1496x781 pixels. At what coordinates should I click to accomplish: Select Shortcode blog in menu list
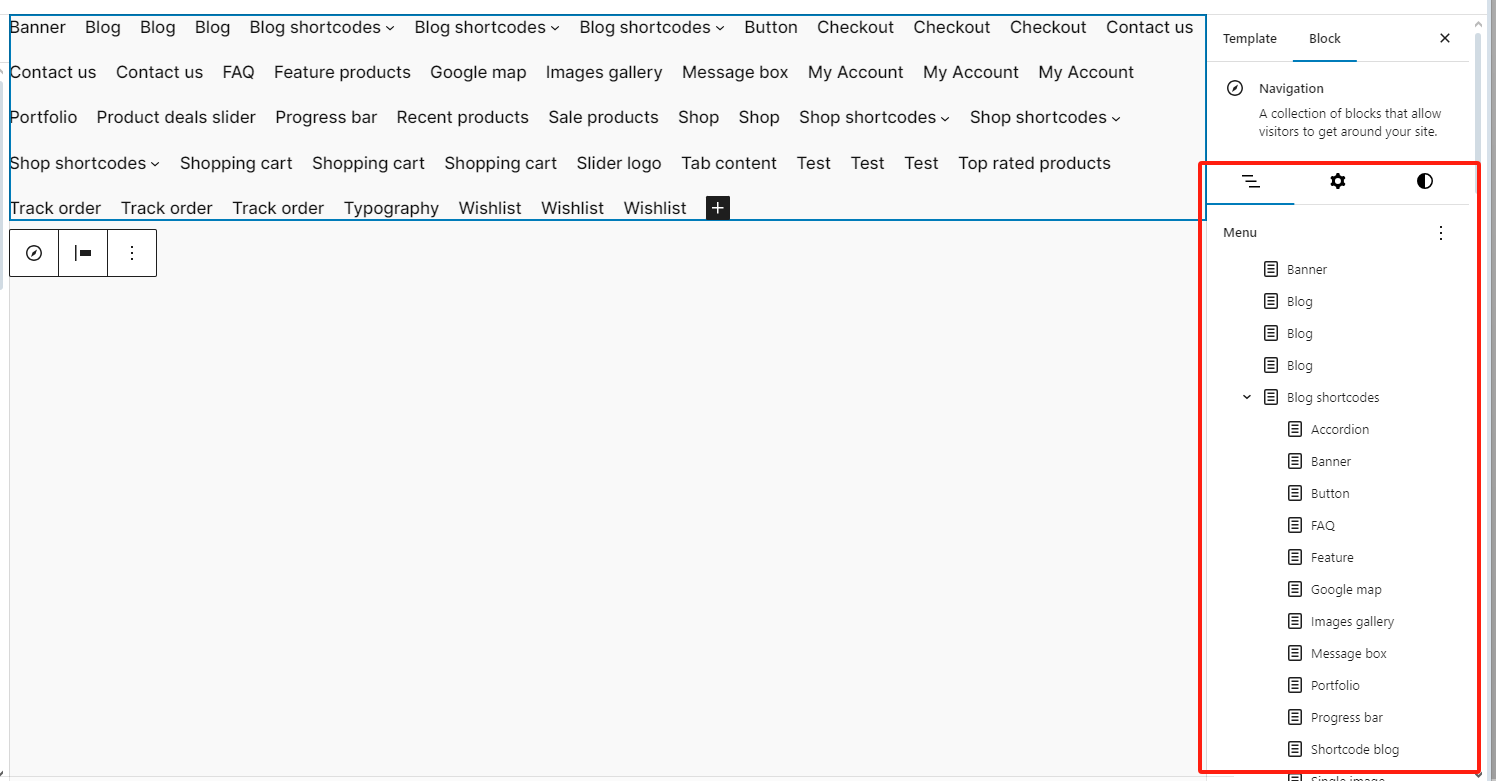coord(1354,749)
